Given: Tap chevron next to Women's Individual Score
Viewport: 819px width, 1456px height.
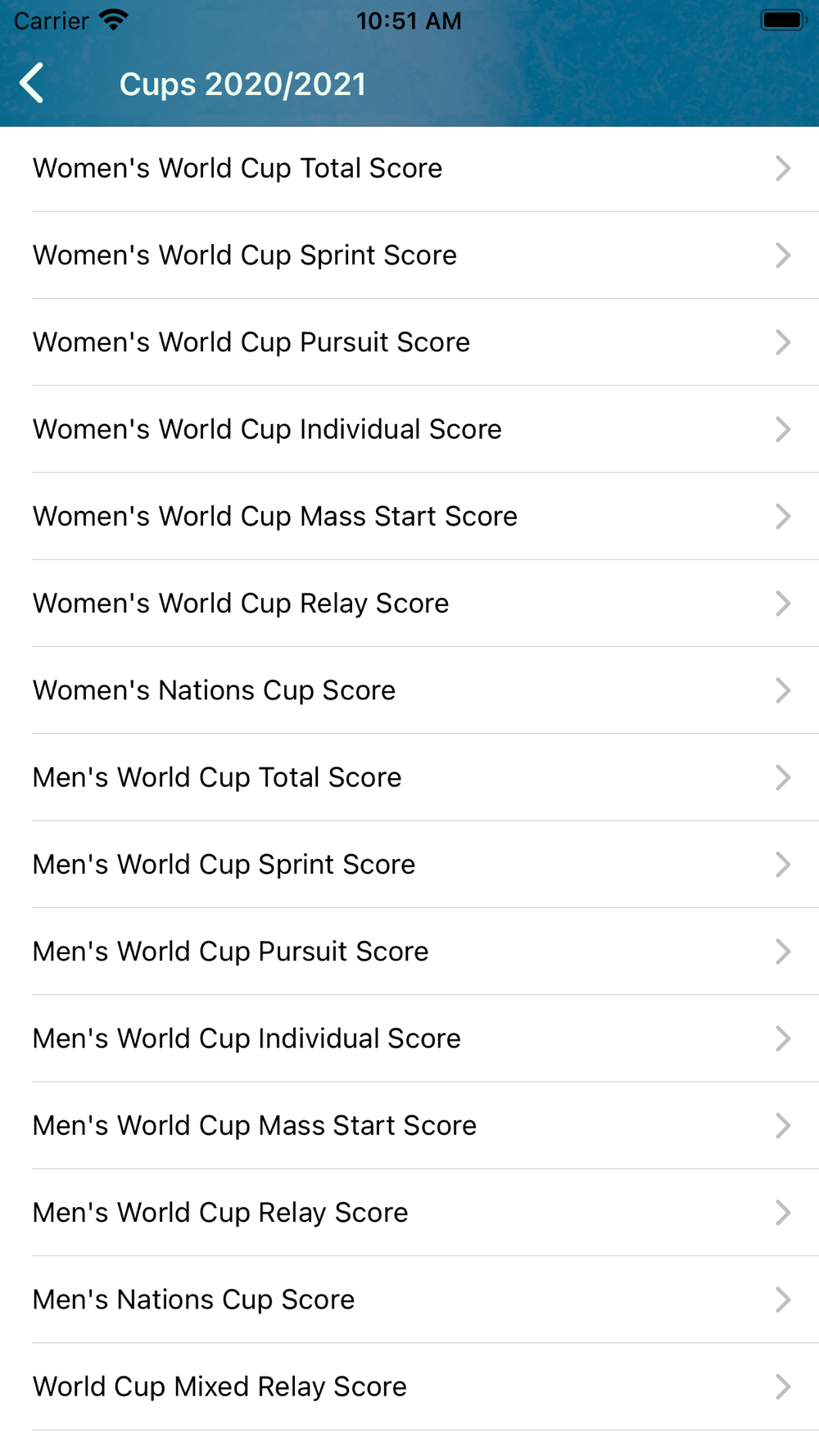Looking at the screenshot, I should tap(783, 429).
